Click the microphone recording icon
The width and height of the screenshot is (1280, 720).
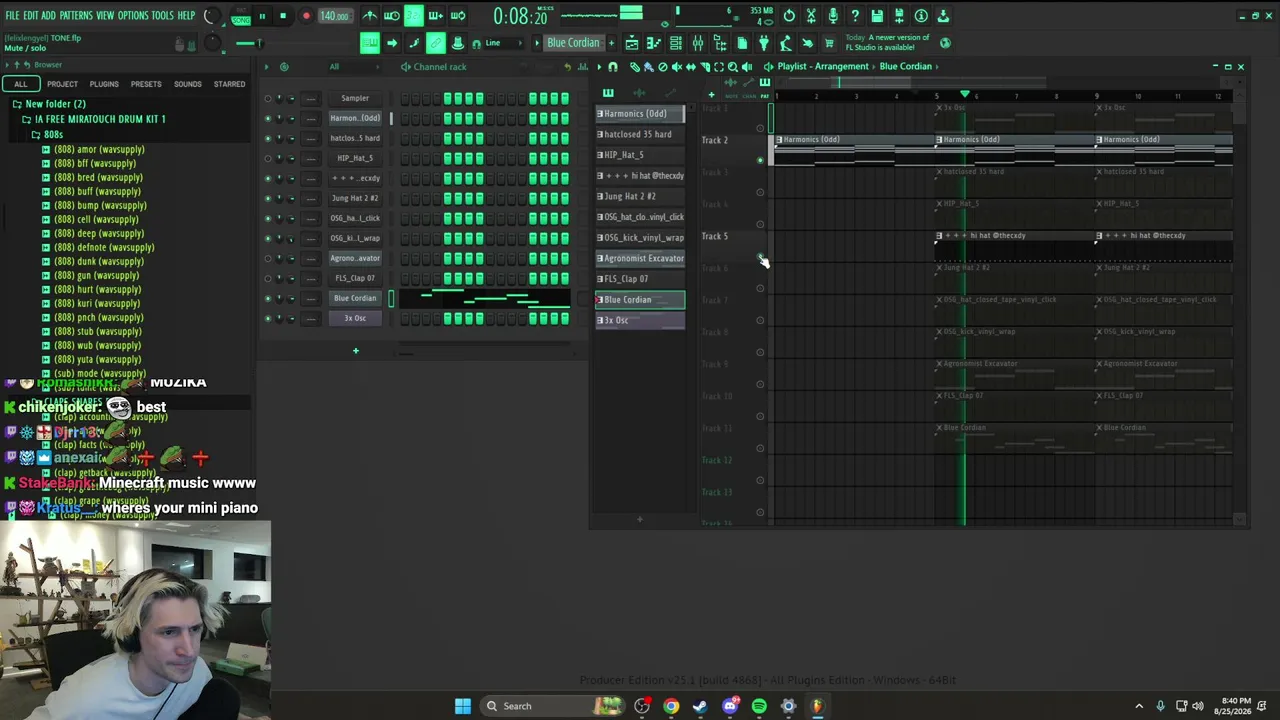click(x=833, y=16)
